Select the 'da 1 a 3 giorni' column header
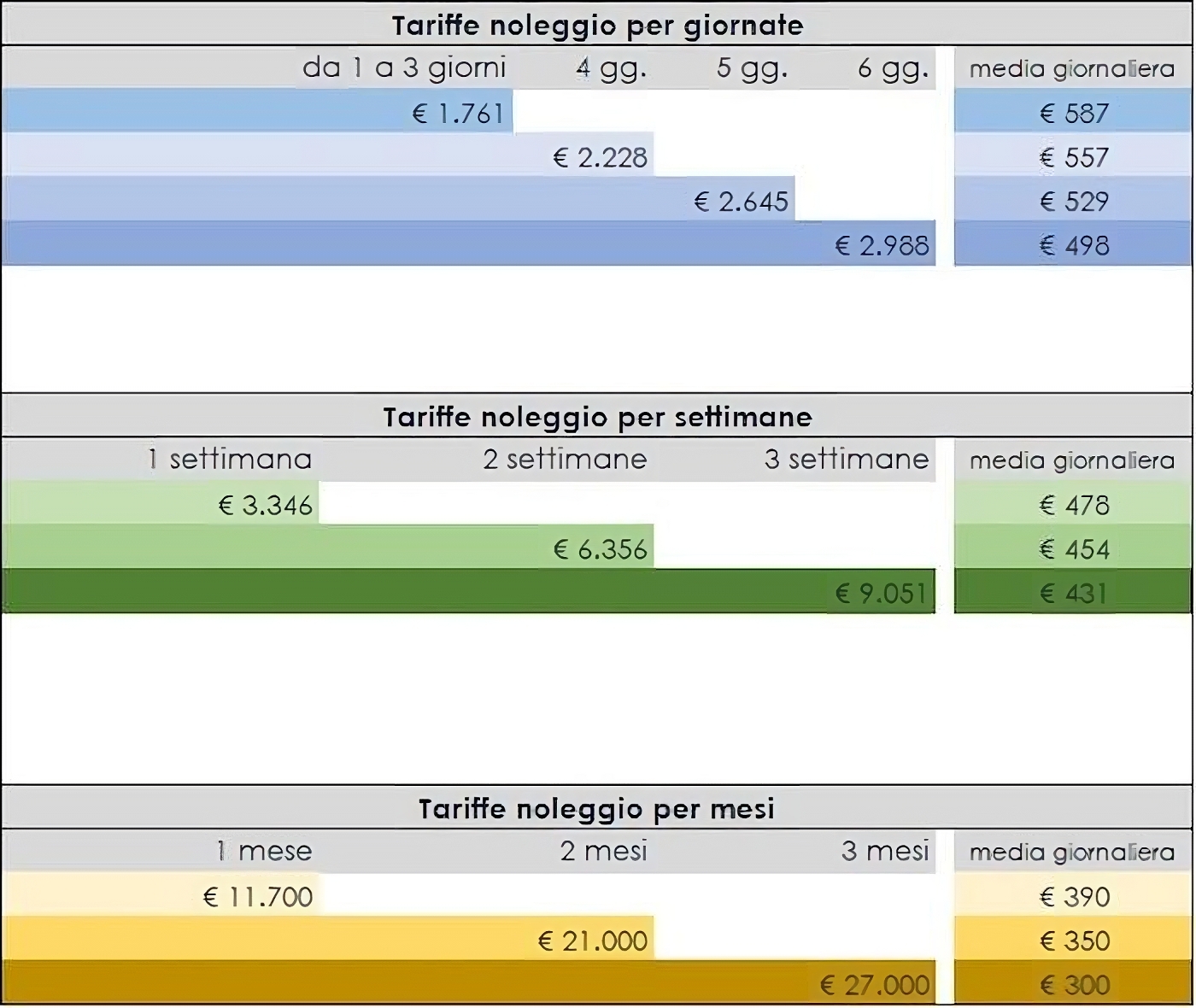The width and height of the screenshot is (1196, 1008). pos(404,67)
